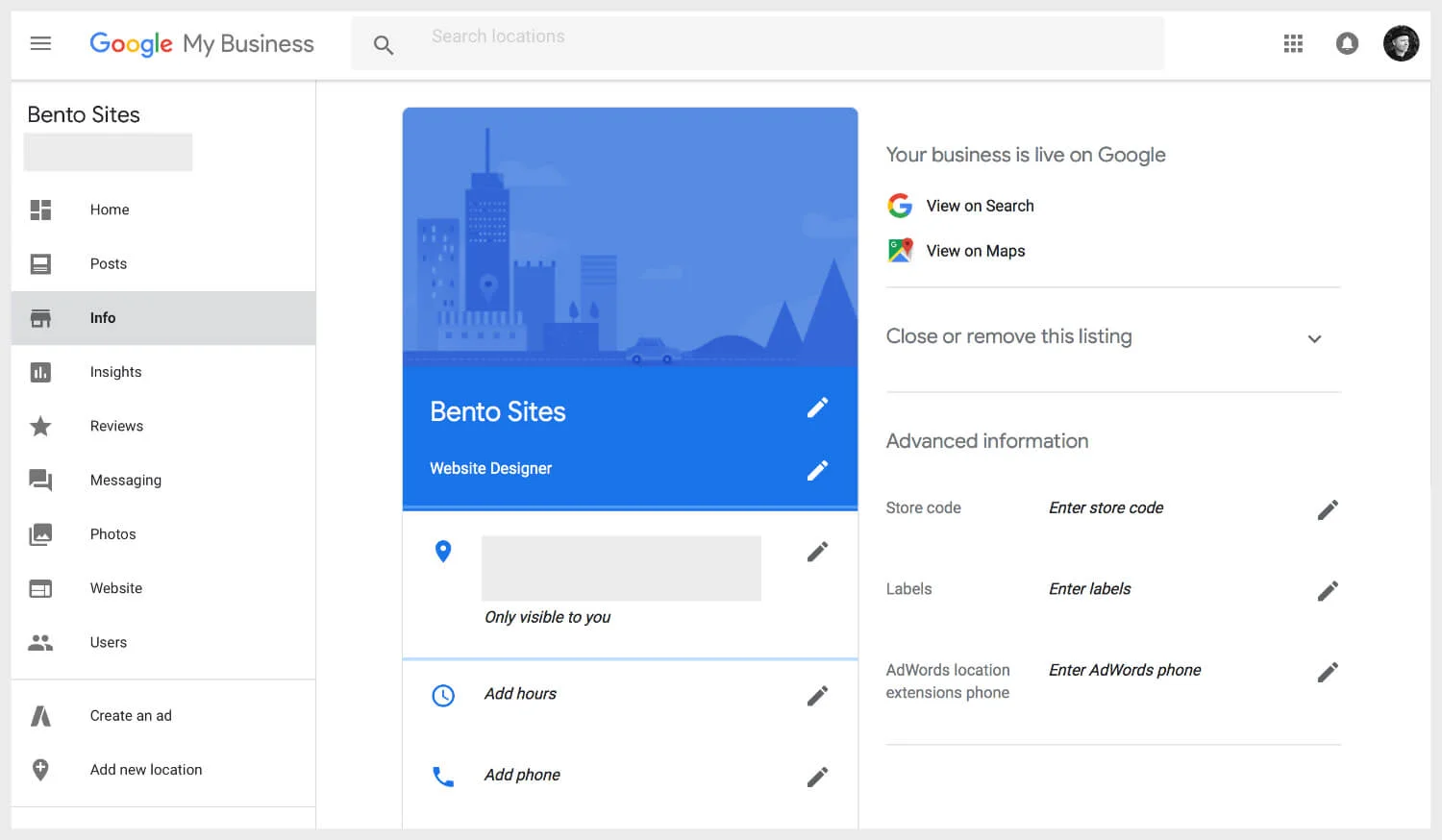Edit the business address pencil

[817, 552]
